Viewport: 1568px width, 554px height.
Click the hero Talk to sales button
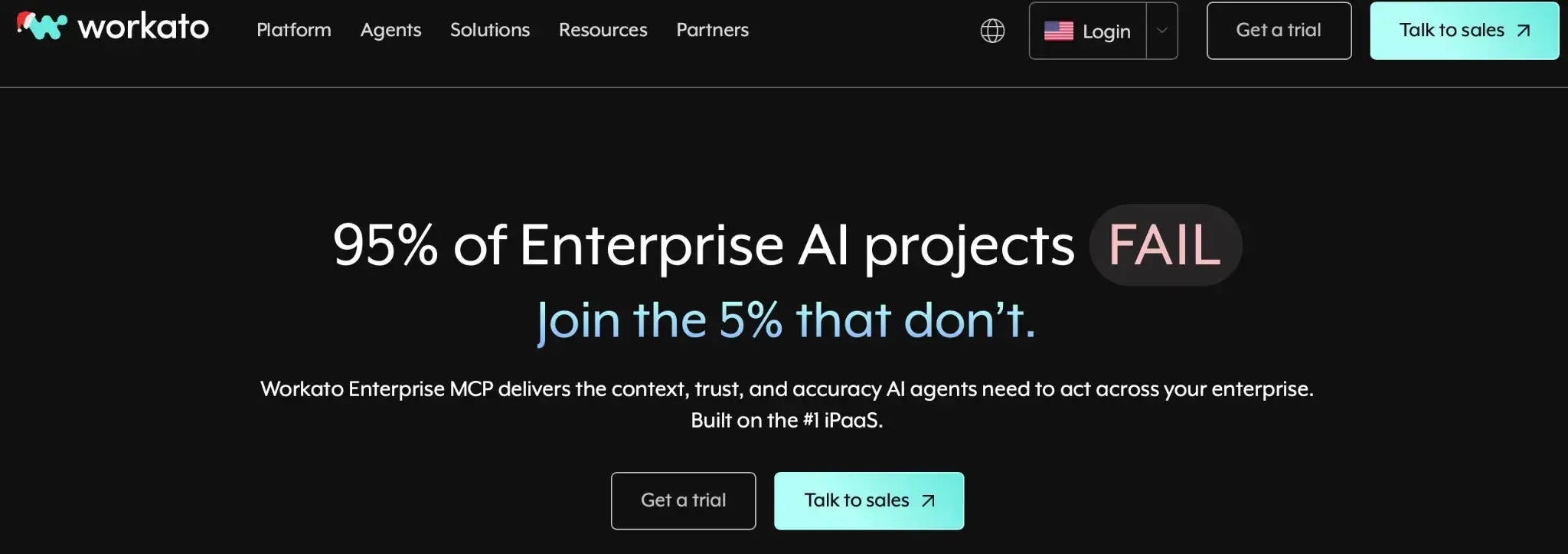click(856, 500)
